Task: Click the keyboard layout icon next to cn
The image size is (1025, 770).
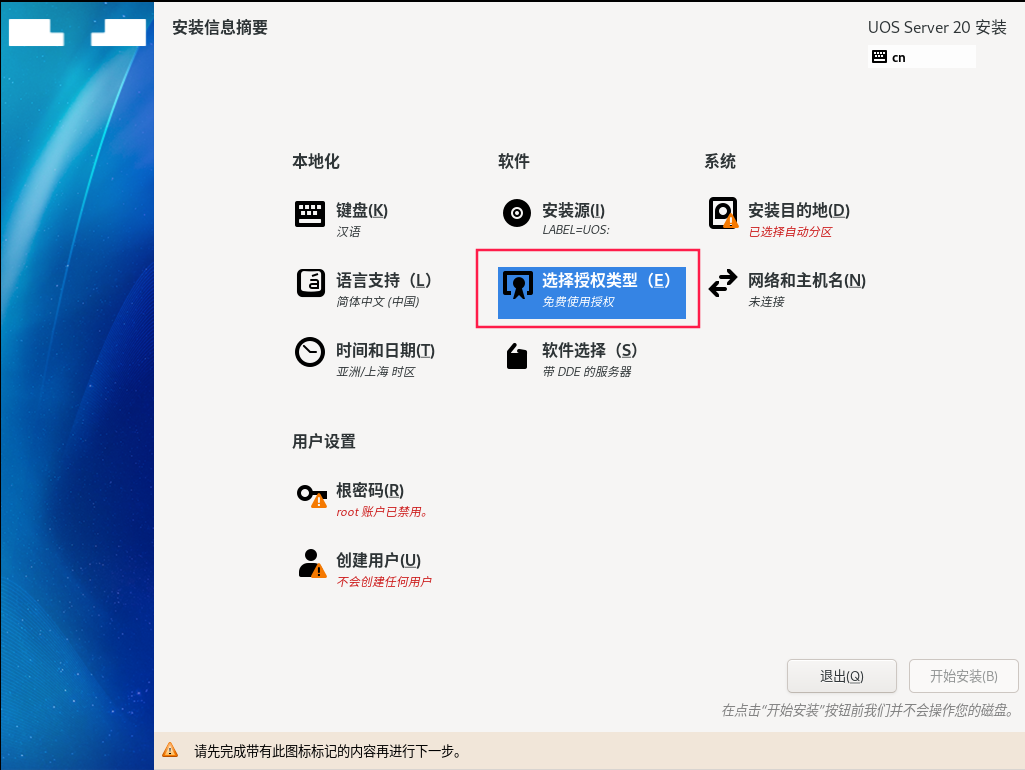Action: 879,57
